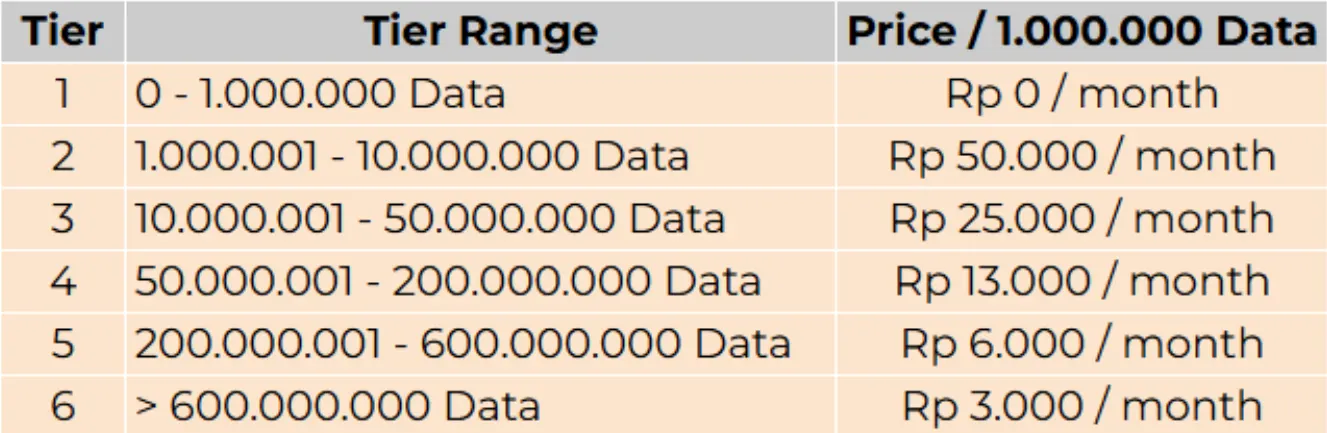
Task: Click the "Tier Range" column header
Action: point(480,32)
